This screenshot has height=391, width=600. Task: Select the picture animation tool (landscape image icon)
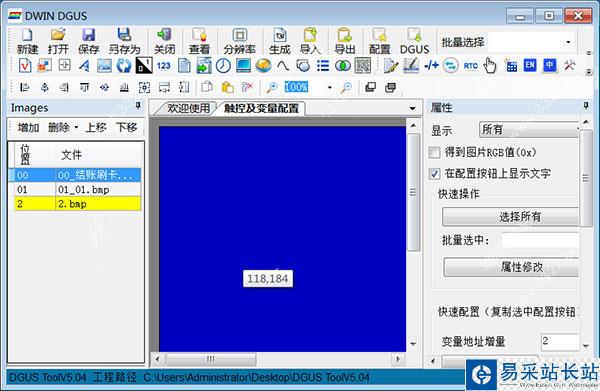click(104, 66)
